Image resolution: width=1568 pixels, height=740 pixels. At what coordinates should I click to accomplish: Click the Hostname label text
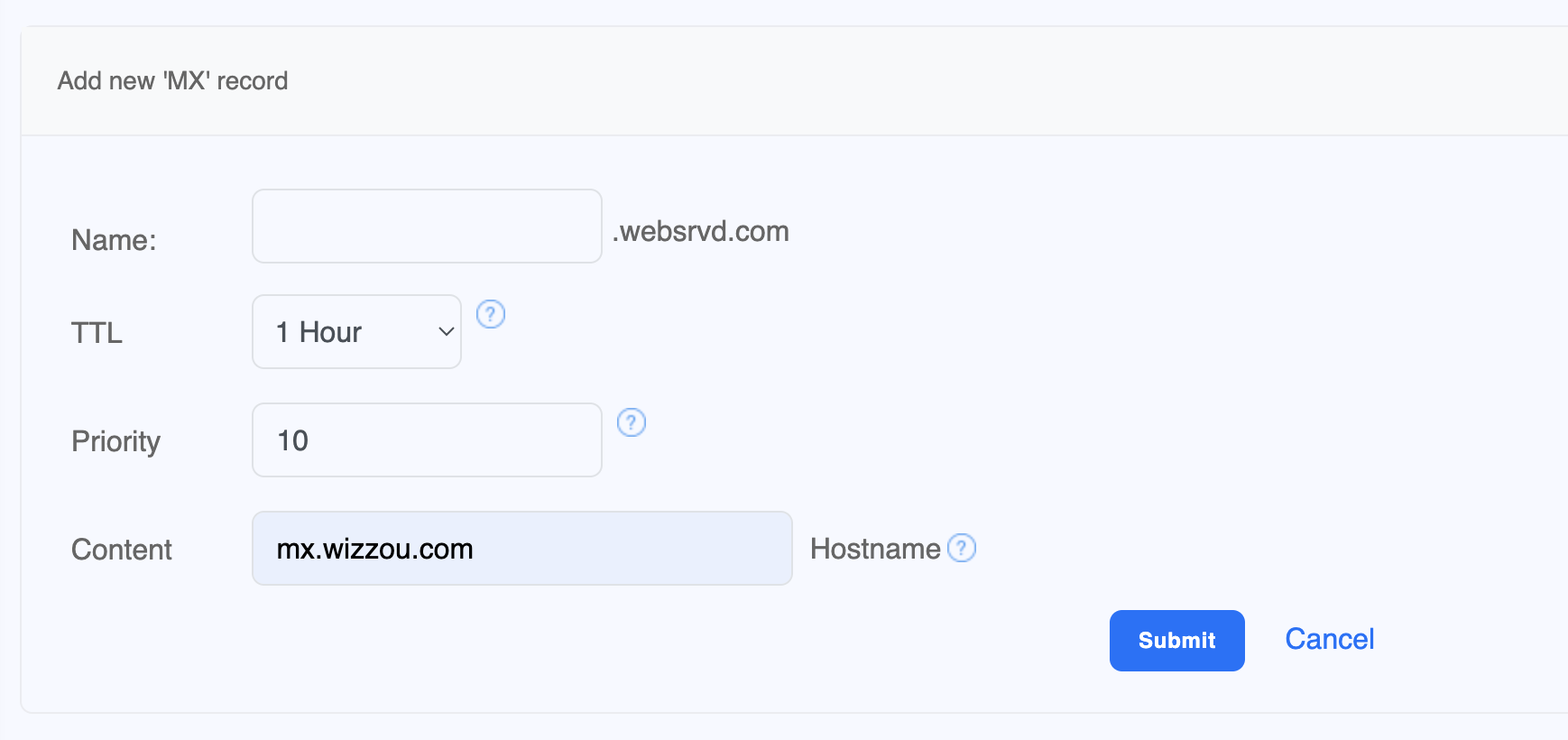[875, 549]
